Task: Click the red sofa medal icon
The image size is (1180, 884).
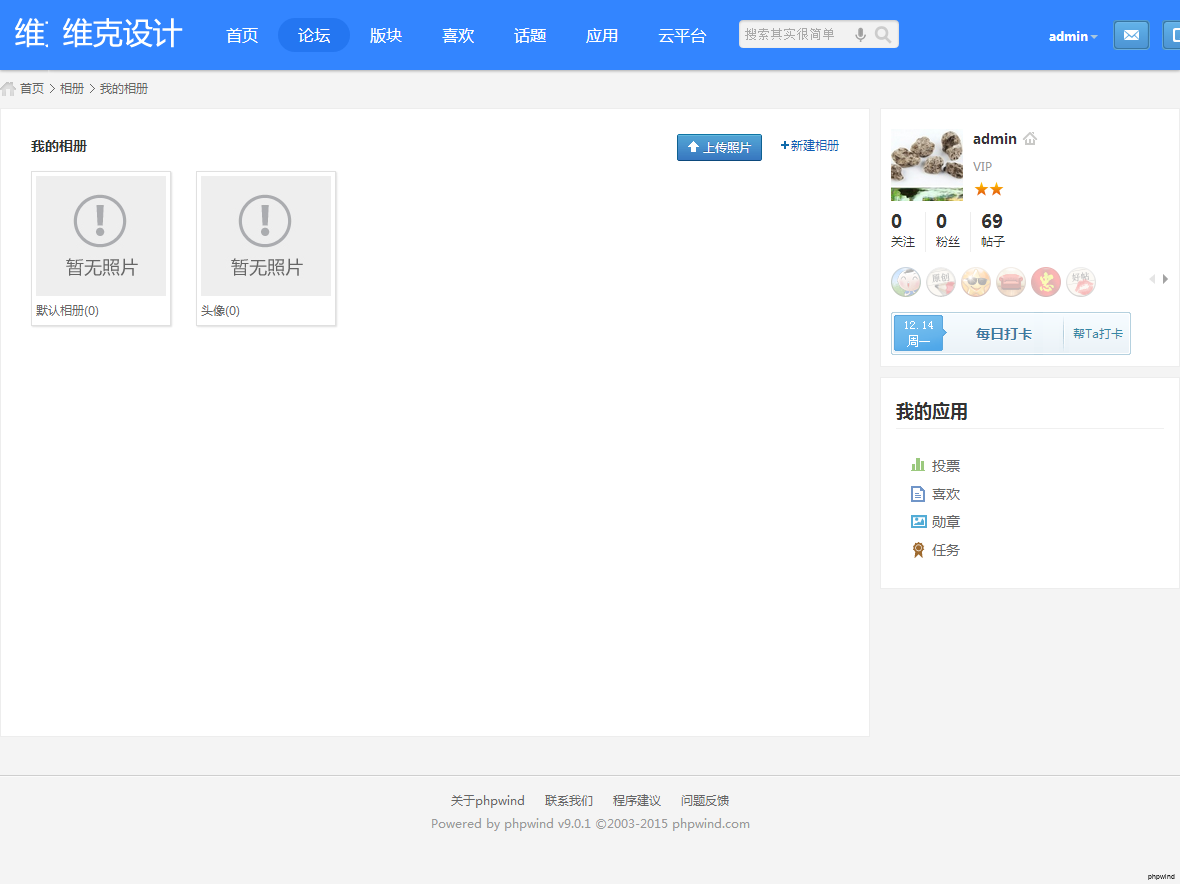Action: [1011, 283]
